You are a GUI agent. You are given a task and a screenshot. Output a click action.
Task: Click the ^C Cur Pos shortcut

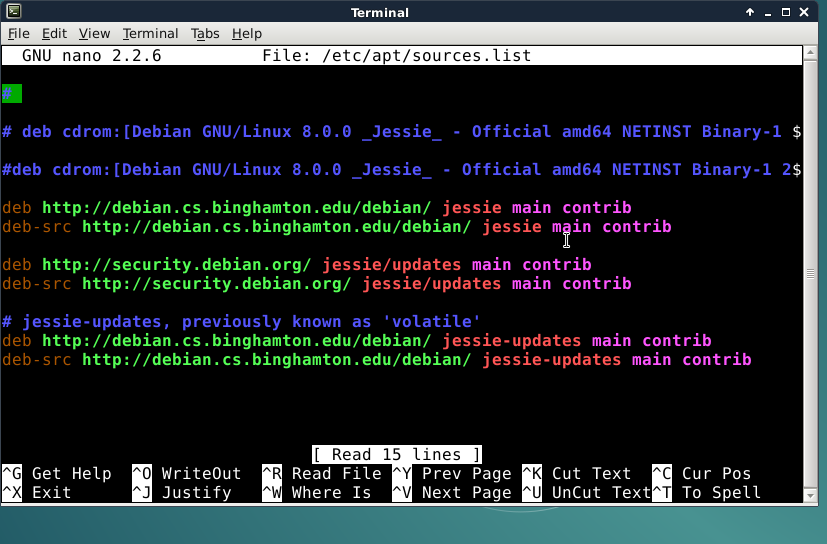(702, 474)
